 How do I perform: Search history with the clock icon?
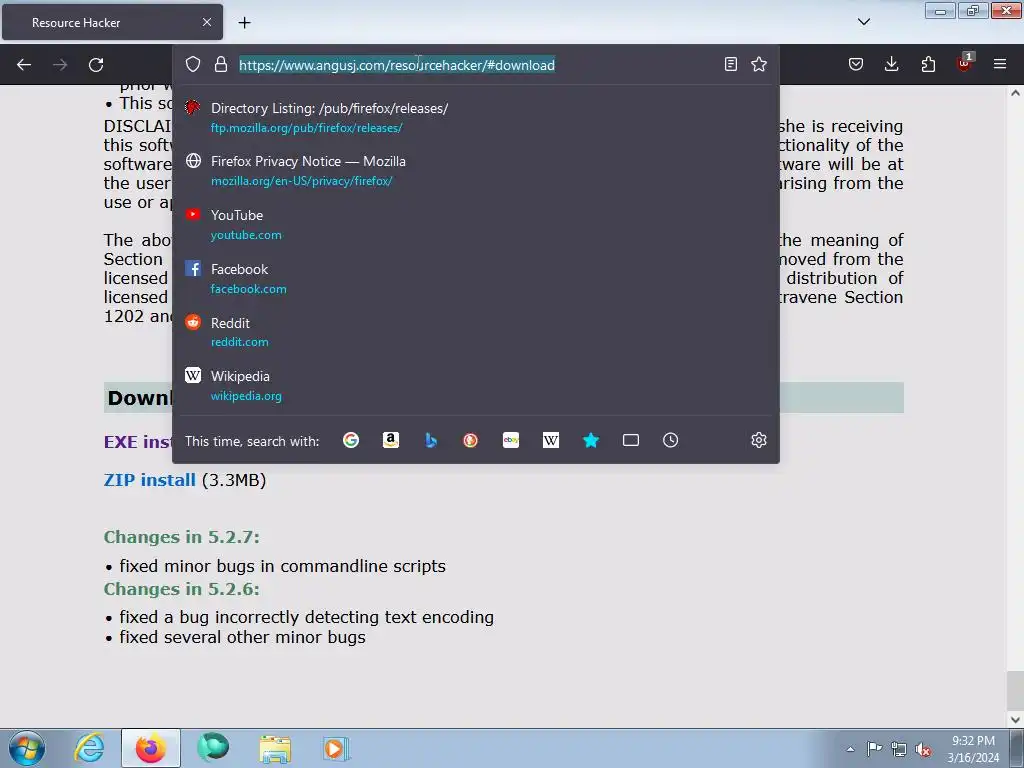coord(671,440)
